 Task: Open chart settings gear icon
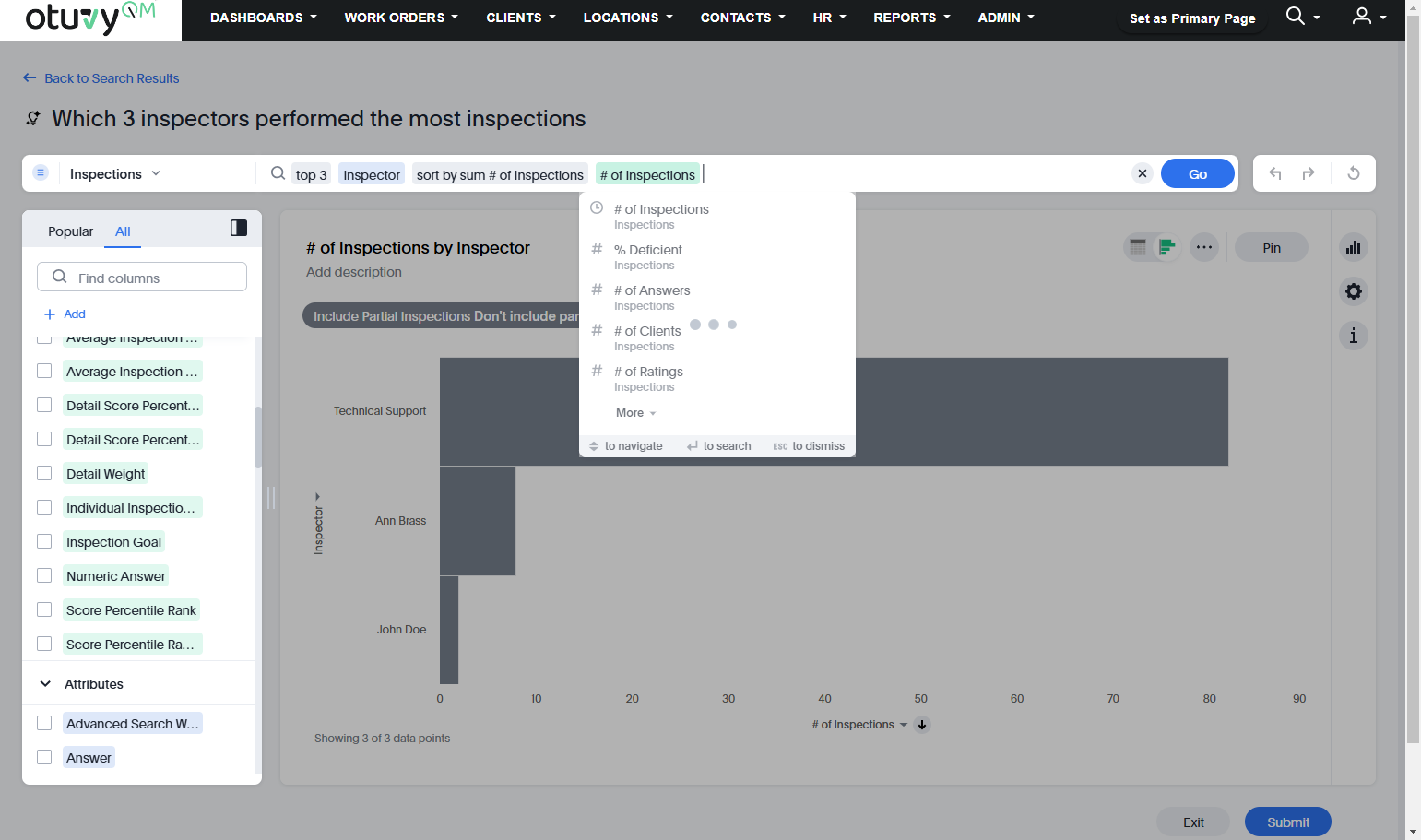1354,291
